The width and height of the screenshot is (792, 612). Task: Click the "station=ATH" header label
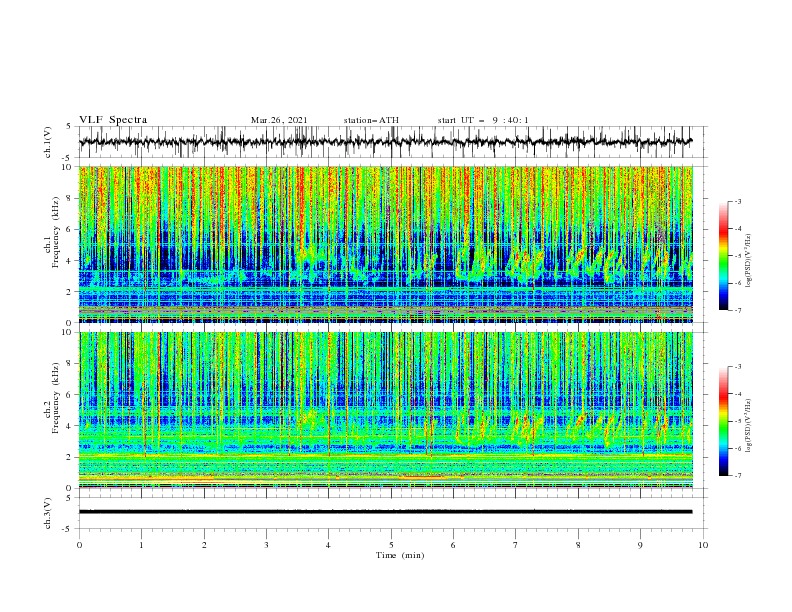[371, 120]
